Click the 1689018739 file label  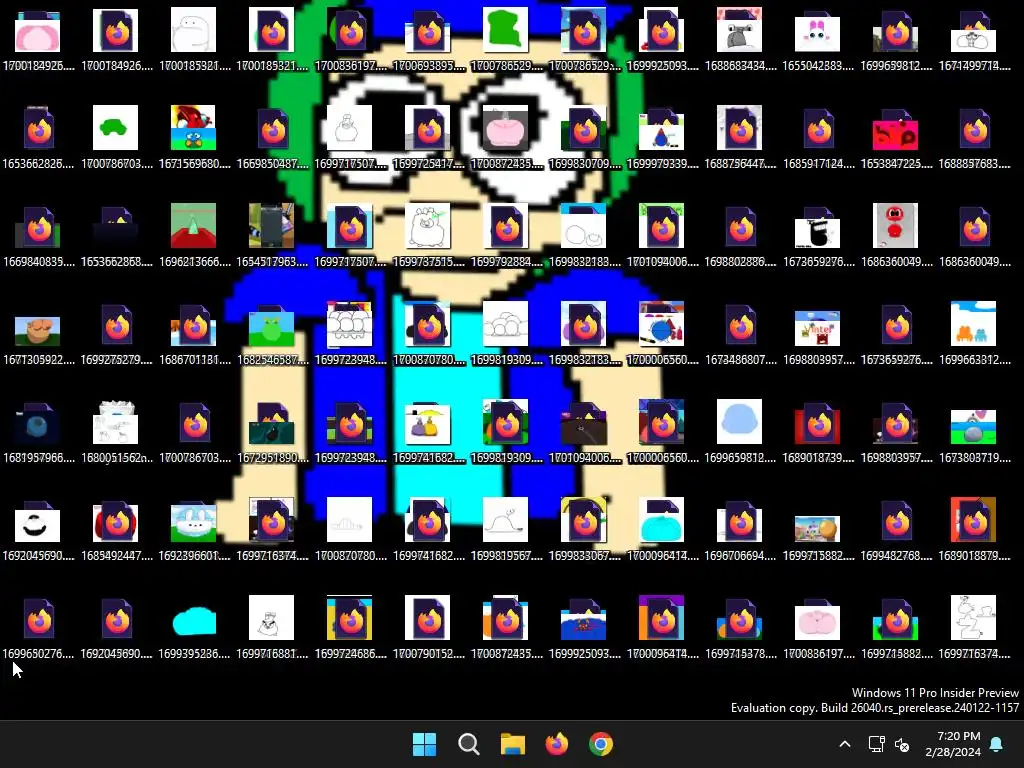pyautogui.click(x=818, y=458)
